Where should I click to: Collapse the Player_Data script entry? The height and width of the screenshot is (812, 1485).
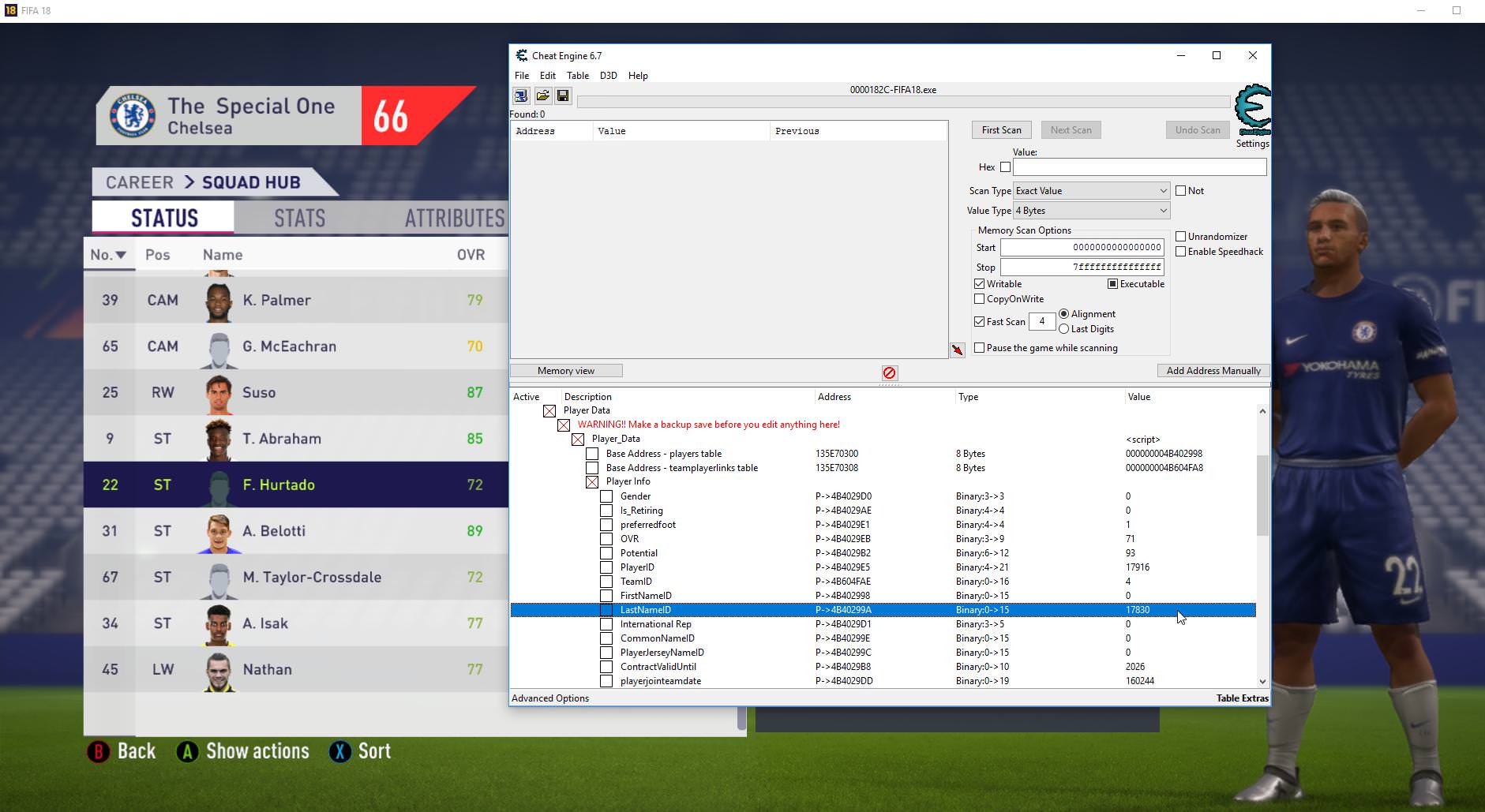578,440
